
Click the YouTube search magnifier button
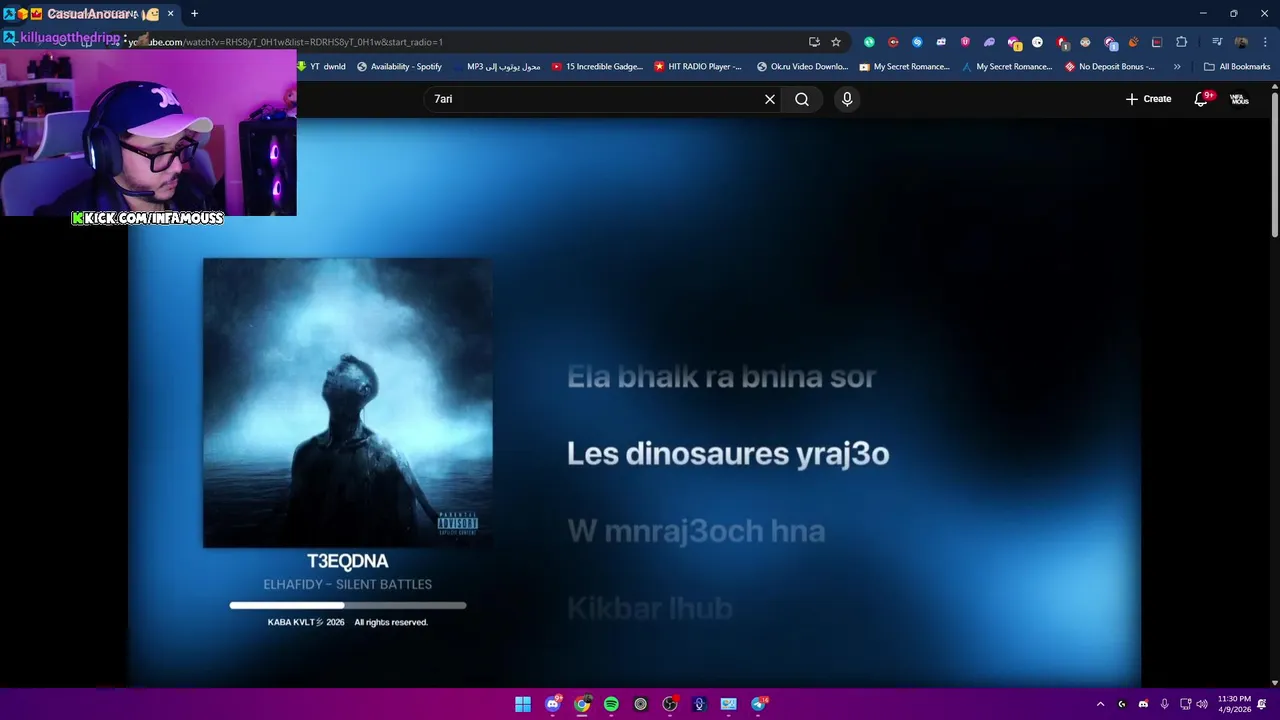click(802, 99)
